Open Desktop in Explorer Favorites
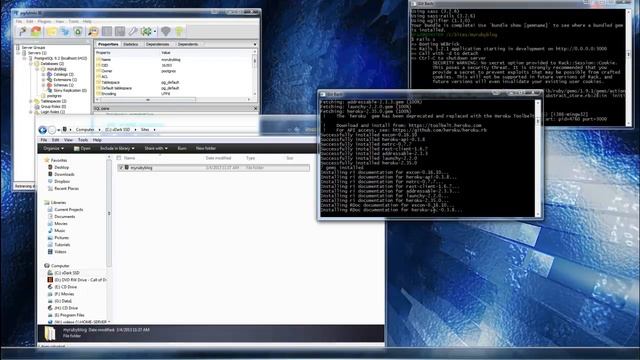The height and width of the screenshot is (360, 640). pyautogui.click(x=62, y=167)
